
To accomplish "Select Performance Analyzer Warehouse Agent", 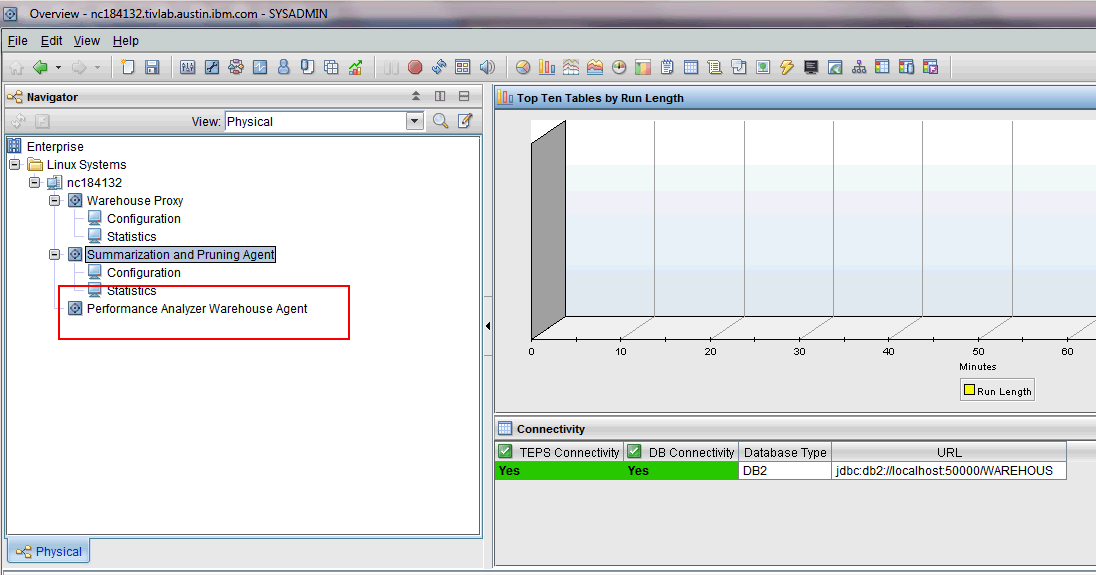I will [x=197, y=309].
